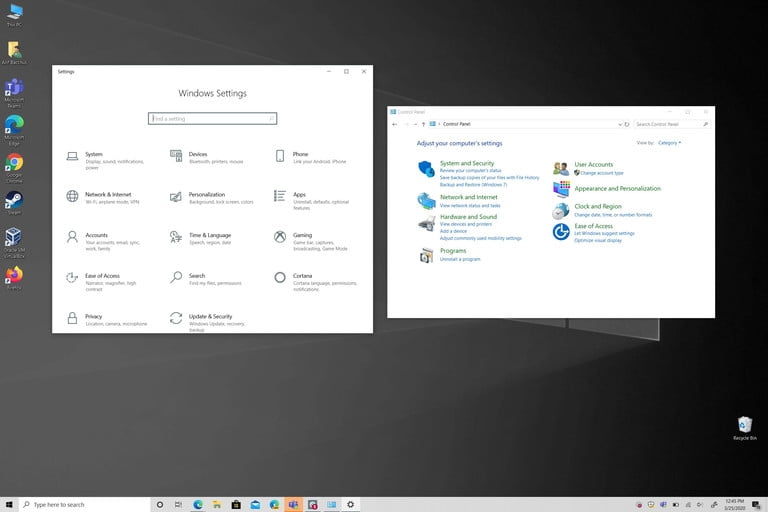Click the Ease of Access icon in Control Panel

click(x=561, y=232)
